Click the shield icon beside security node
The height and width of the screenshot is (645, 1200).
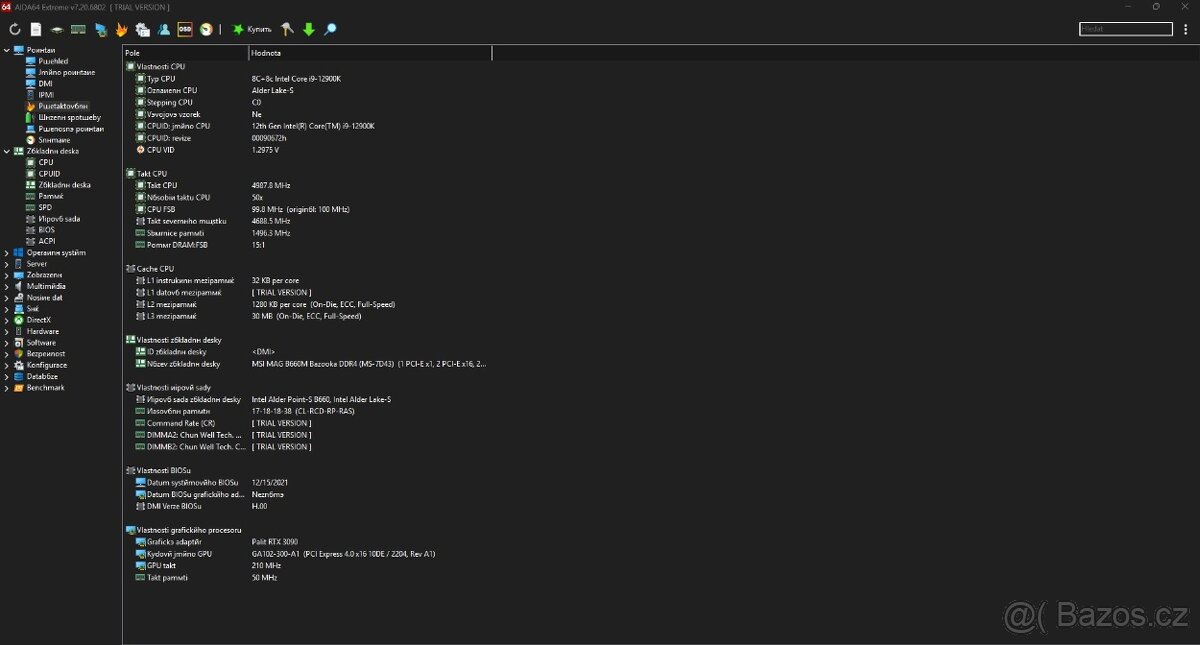click(18, 354)
